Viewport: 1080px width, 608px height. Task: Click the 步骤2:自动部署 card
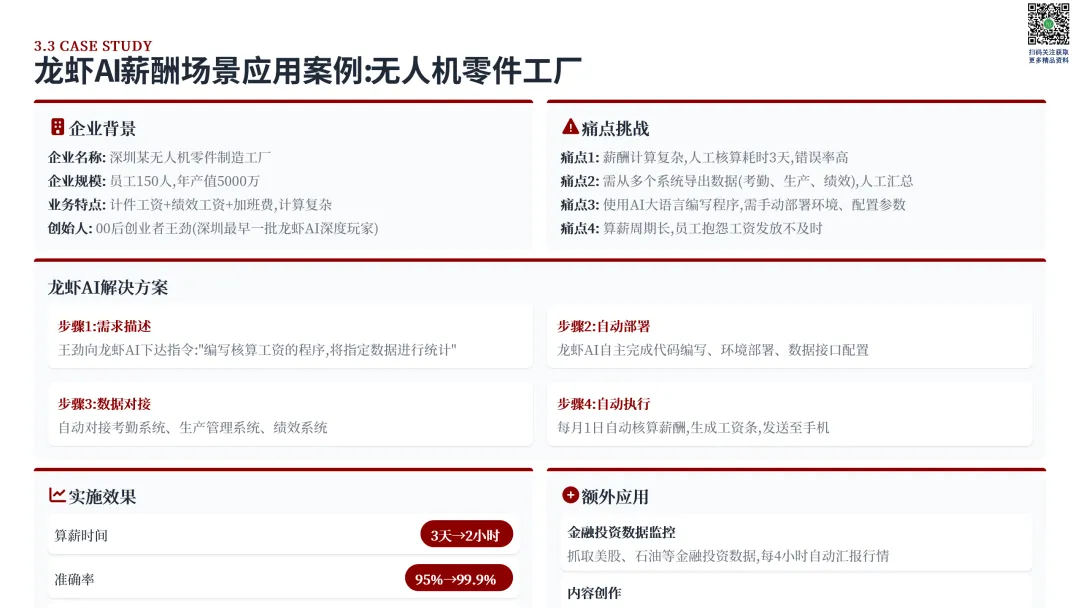(x=789, y=337)
